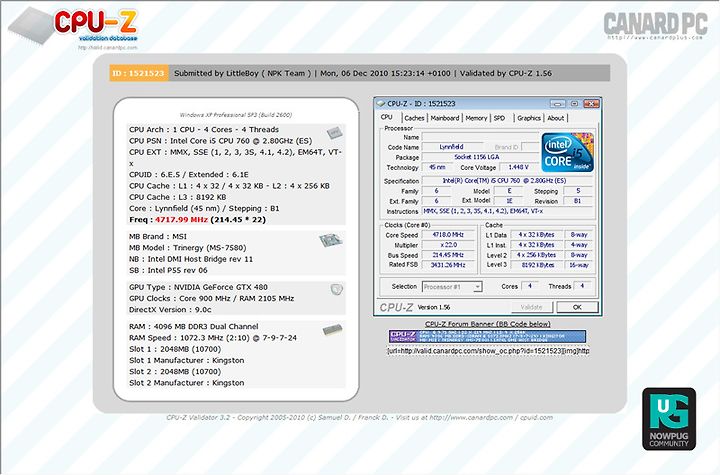Click the Cores count field
The image size is (720, 475).
(x=529, y=286)
